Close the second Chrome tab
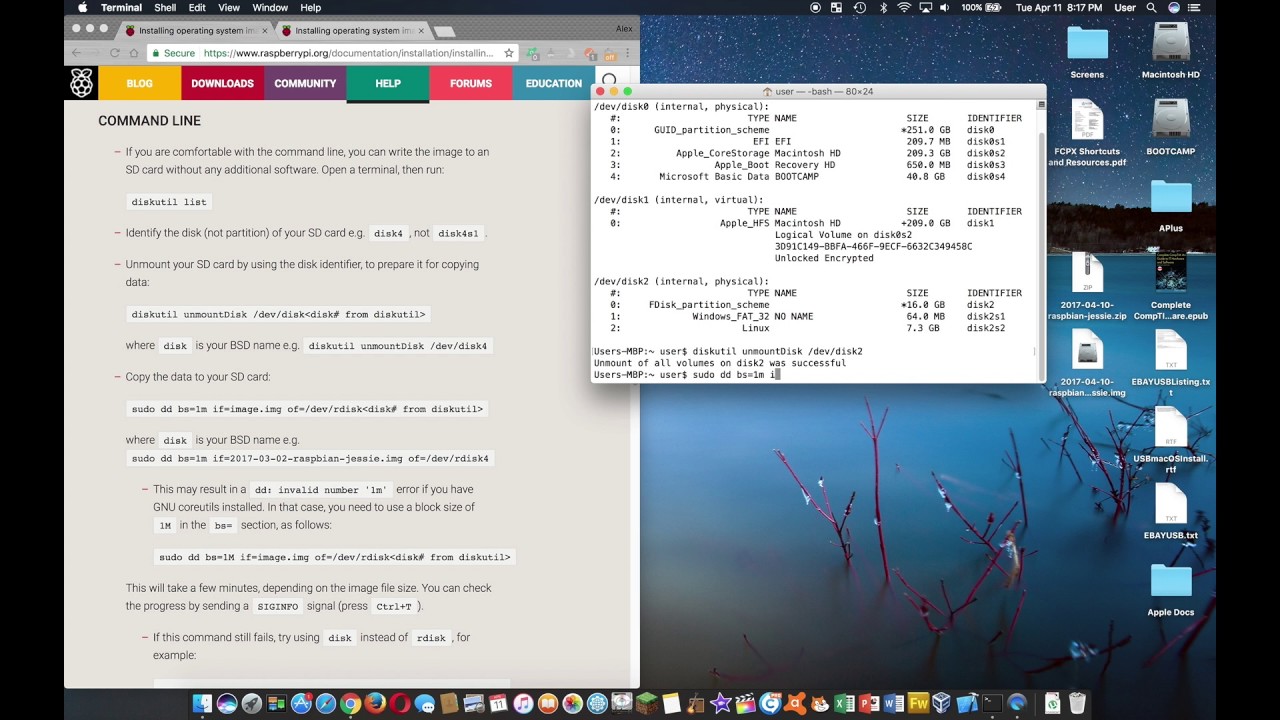The height and width of the screenshot is (720, 1280). 421,30
